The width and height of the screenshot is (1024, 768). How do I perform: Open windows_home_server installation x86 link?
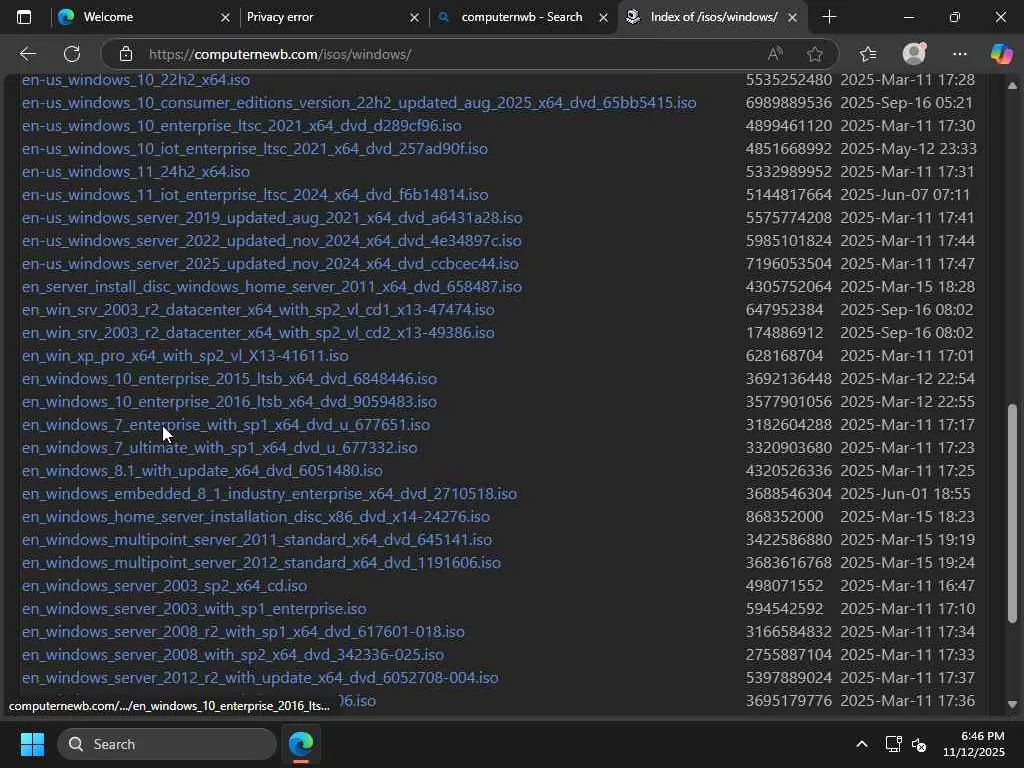256,517
